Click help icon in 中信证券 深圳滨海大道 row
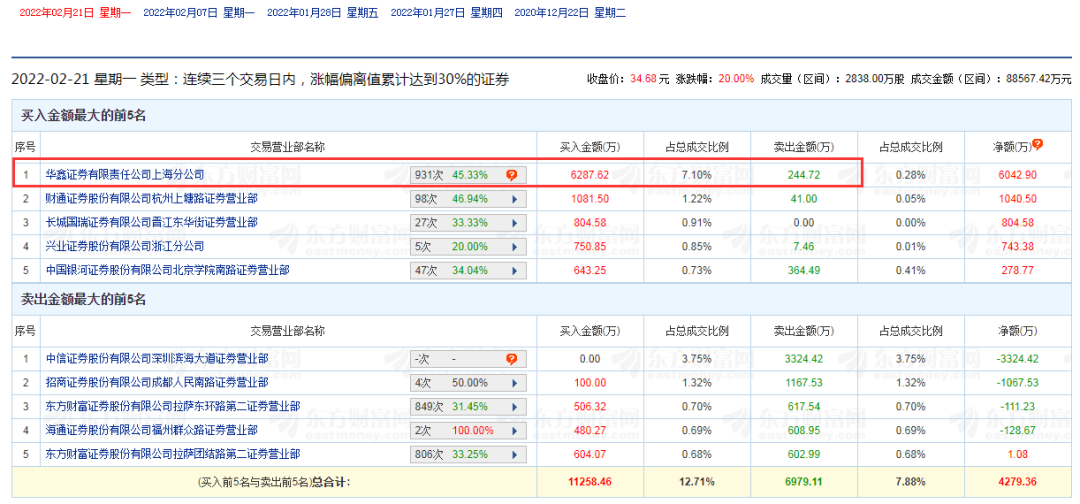1080x504 pixels. tap(511, 359)
